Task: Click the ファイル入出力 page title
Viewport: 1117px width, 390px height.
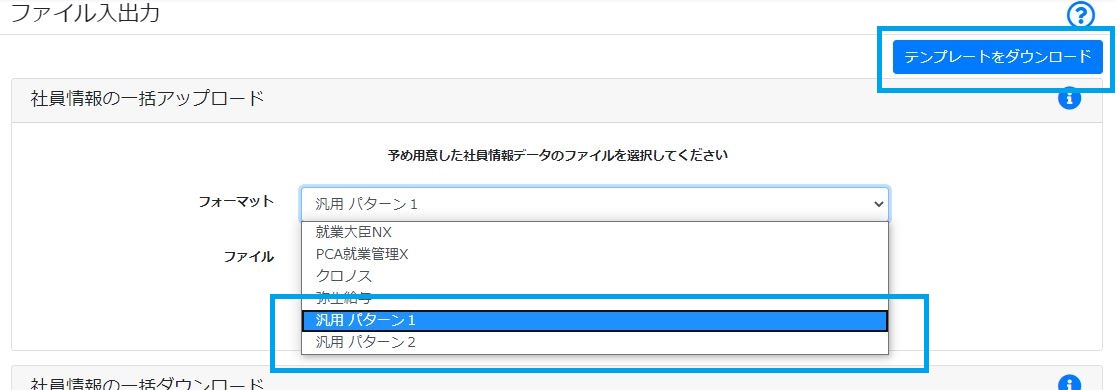Action: 85,13
